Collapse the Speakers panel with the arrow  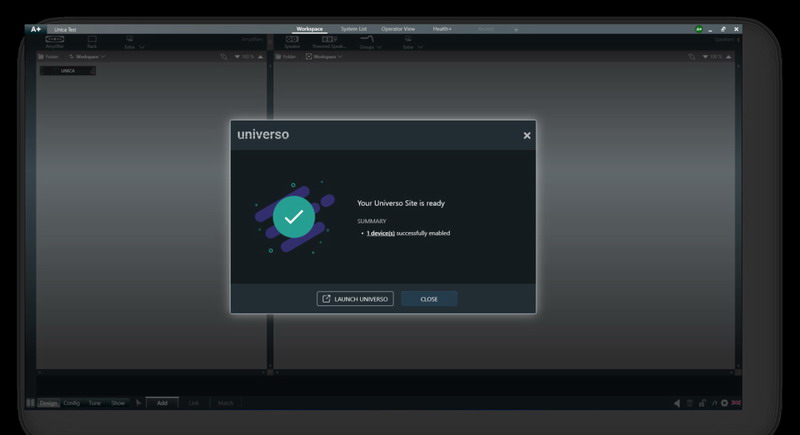point(738,39)
